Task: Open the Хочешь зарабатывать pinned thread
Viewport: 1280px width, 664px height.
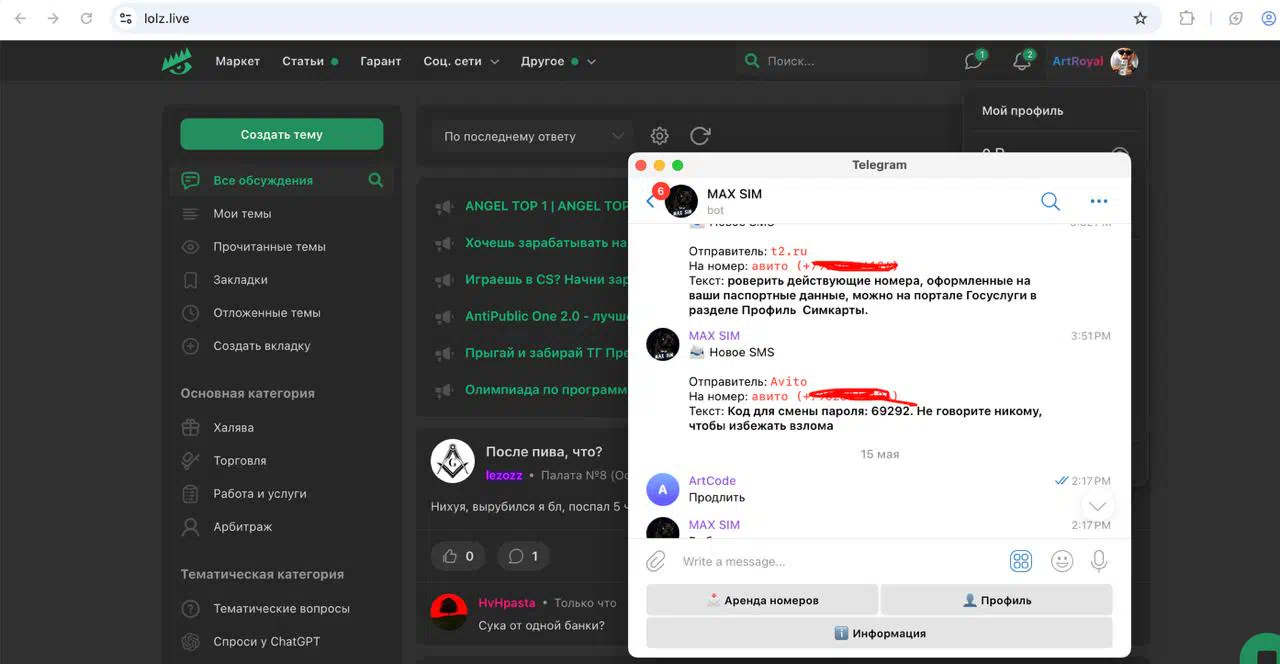Action: pyautogui.click(x=546, y=243)
